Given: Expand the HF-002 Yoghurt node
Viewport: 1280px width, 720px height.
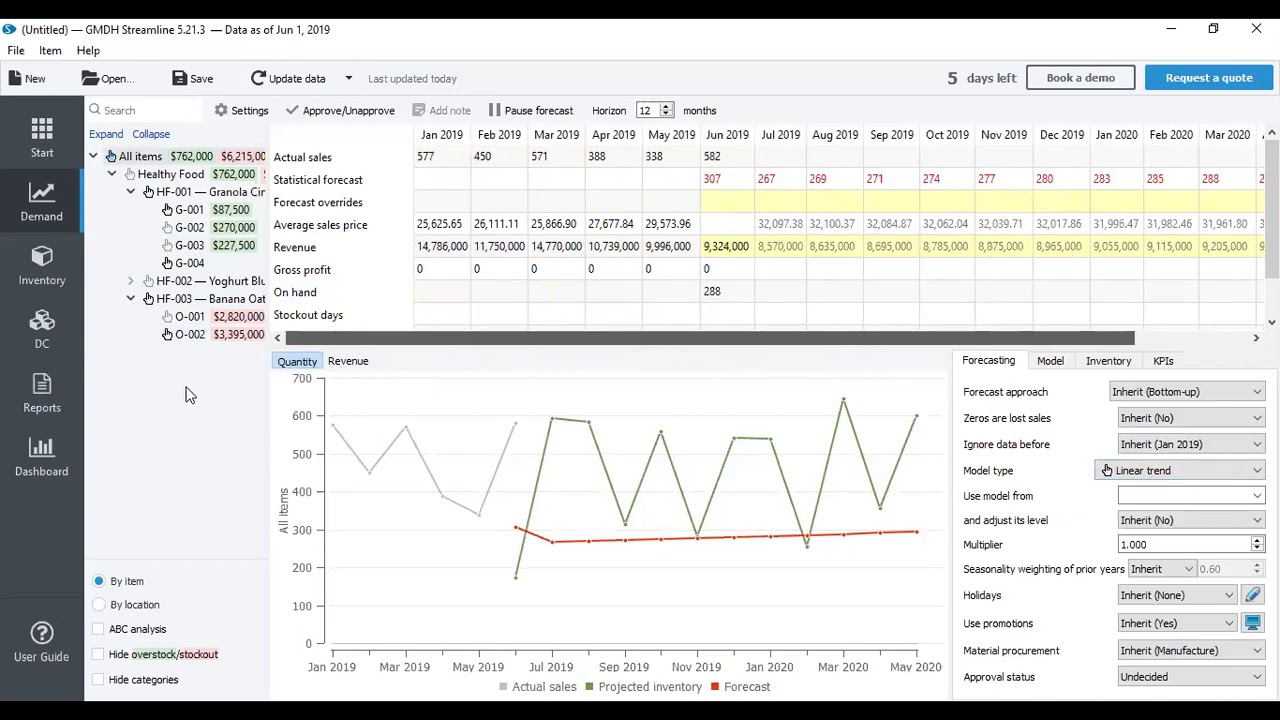Looking at the screenshot, I should (131, 281).
